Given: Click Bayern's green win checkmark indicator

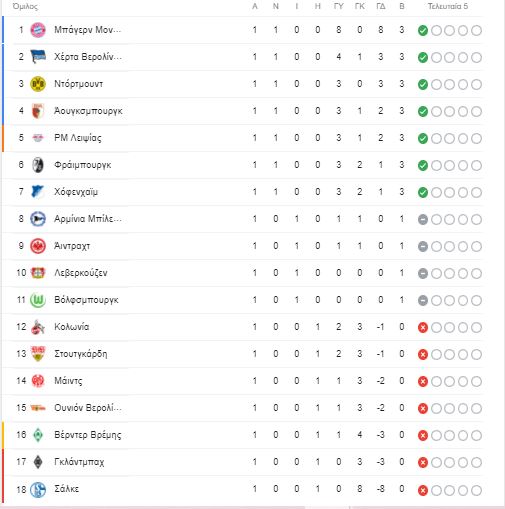Looking at the screenshot, I should coord(423,31).
